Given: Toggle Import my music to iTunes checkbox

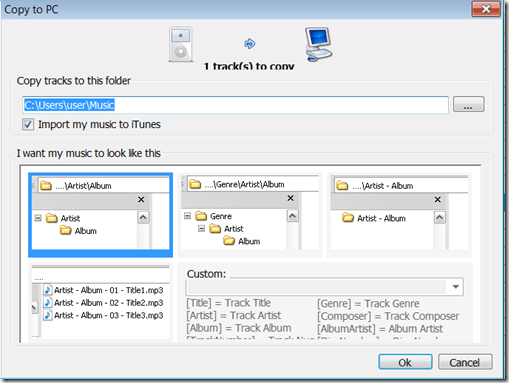Looking at the screenshot, I should click(28, 125).
